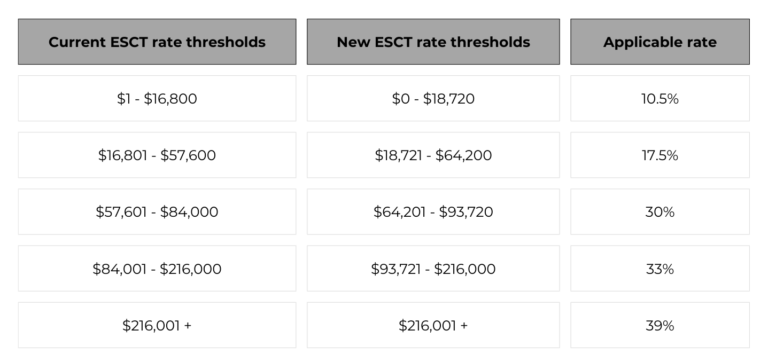Select the Current ESCT rate thresholds header
Screen dimensions: 768x362
[x=157, y=42]
